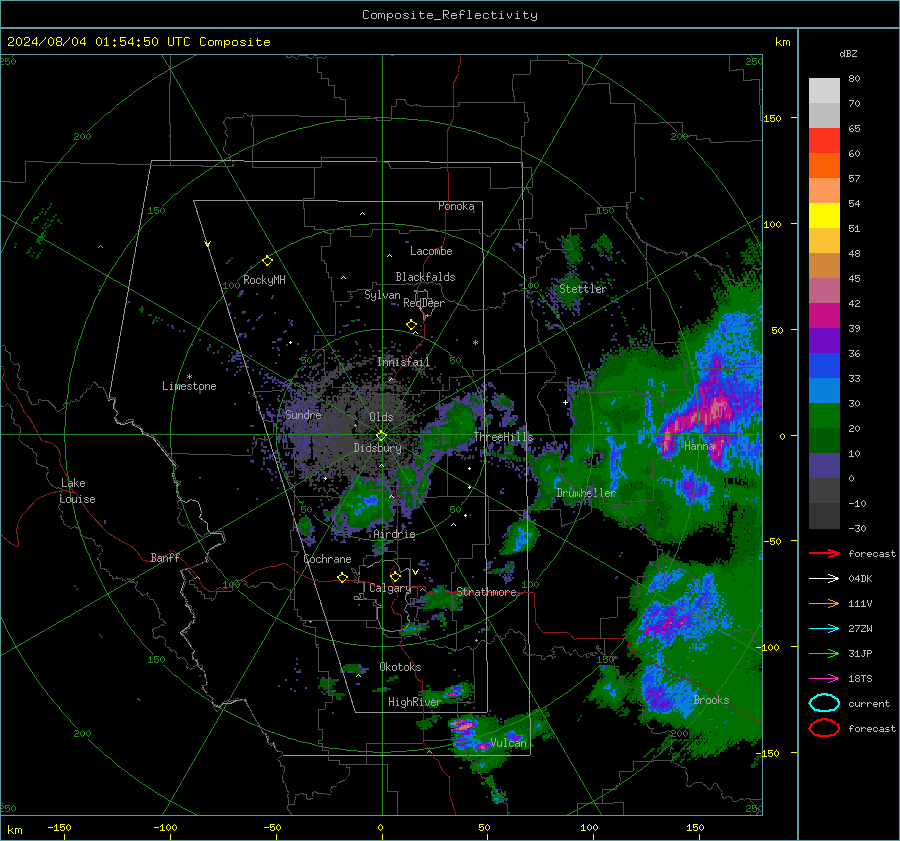900x841 pixels.
Task: Pick the red 60-65 dBZ swatch
Action: [x=824, y=141]
